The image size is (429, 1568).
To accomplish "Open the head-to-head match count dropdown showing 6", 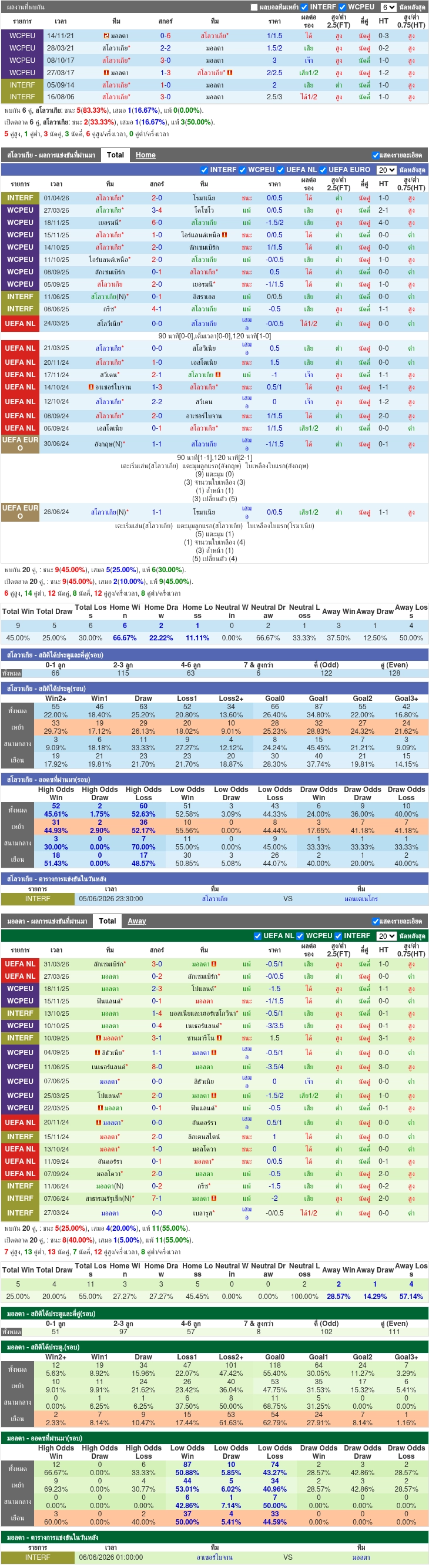I will tap(388, 7).
